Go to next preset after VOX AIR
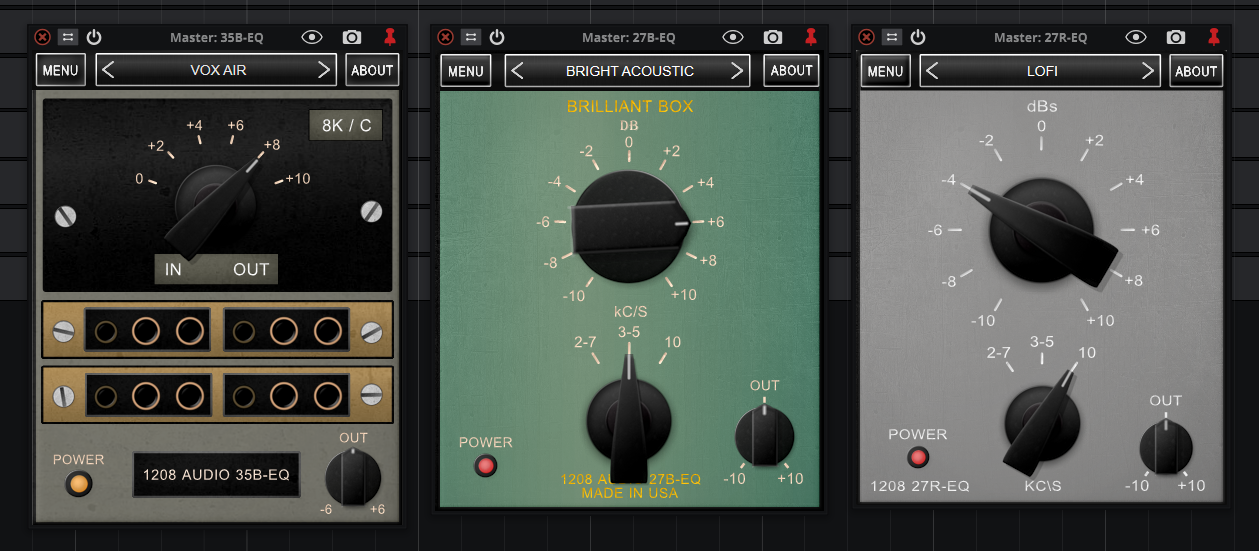The image size is (1259, 551). click(323, 70)
